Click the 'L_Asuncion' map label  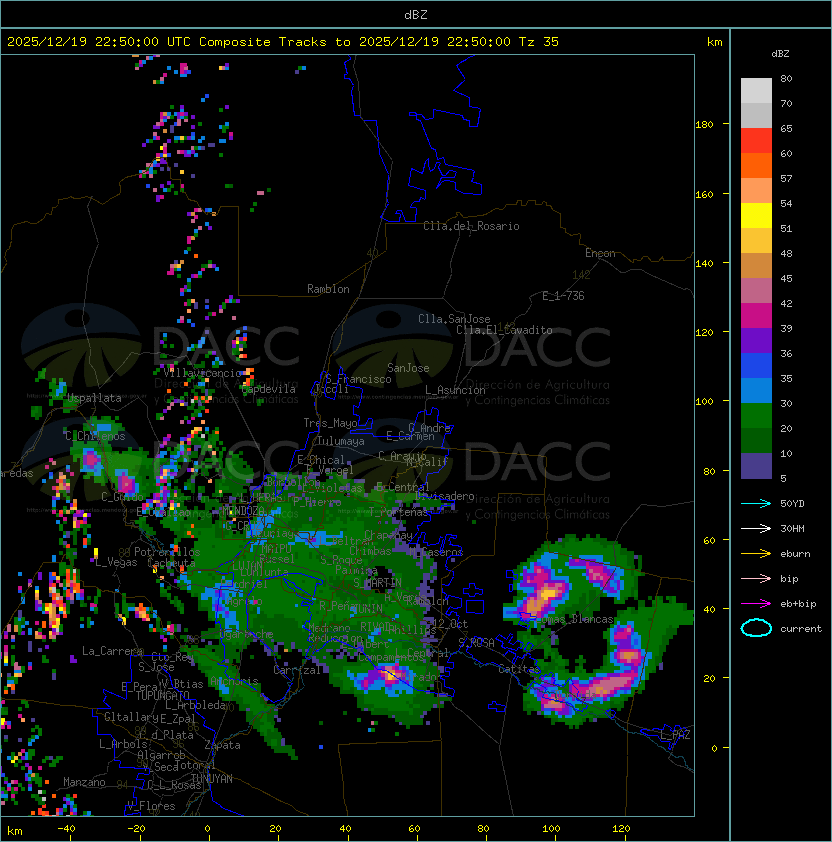pyautogui.click(x=455, y=390)
